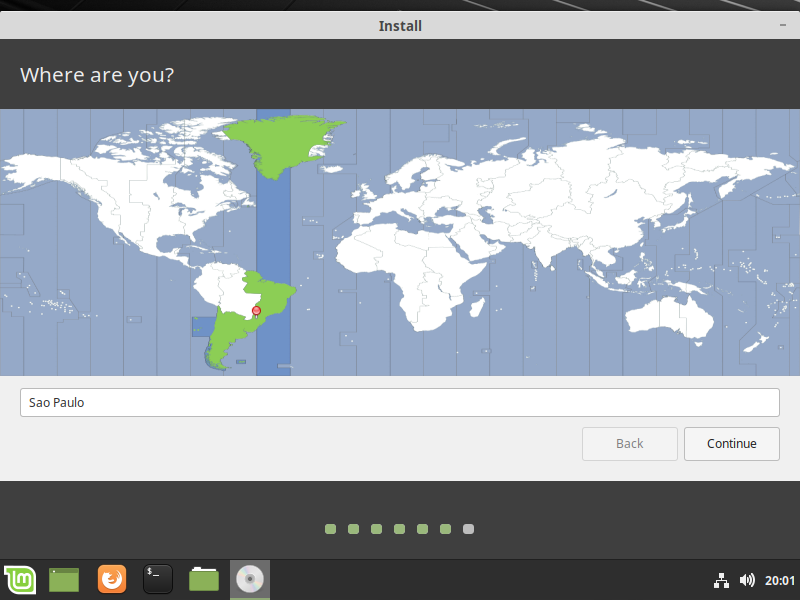Click the red location pin on Brazil
The height and width of the screenshot is (600, 800).
coord(257,311)
